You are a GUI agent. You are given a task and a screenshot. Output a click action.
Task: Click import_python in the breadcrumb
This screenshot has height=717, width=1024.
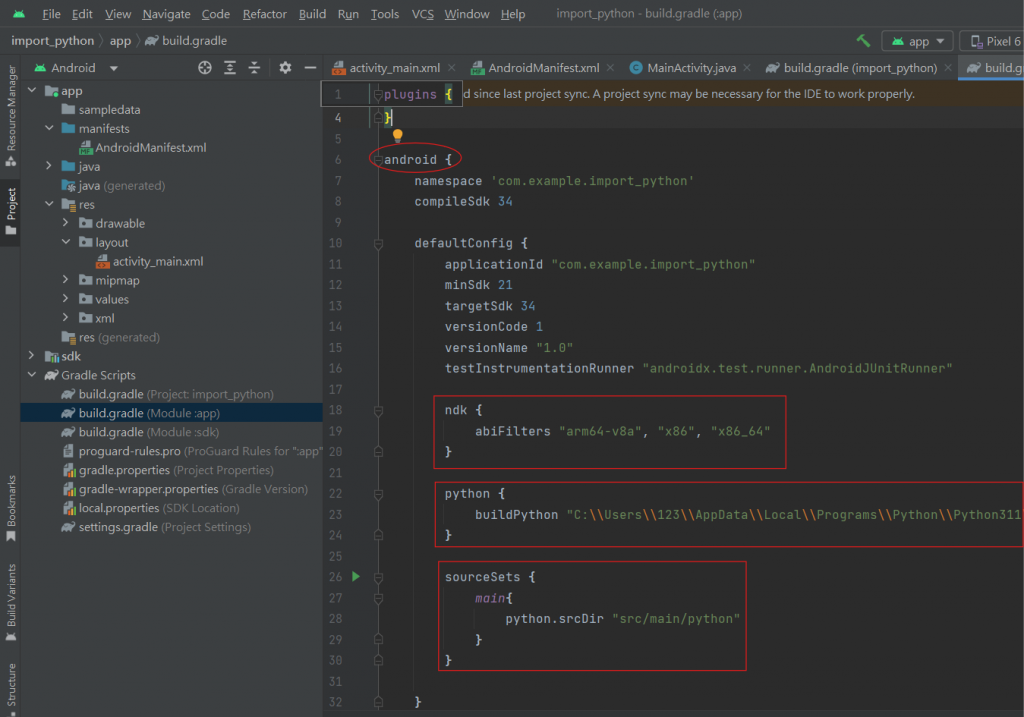pos(52,40)
